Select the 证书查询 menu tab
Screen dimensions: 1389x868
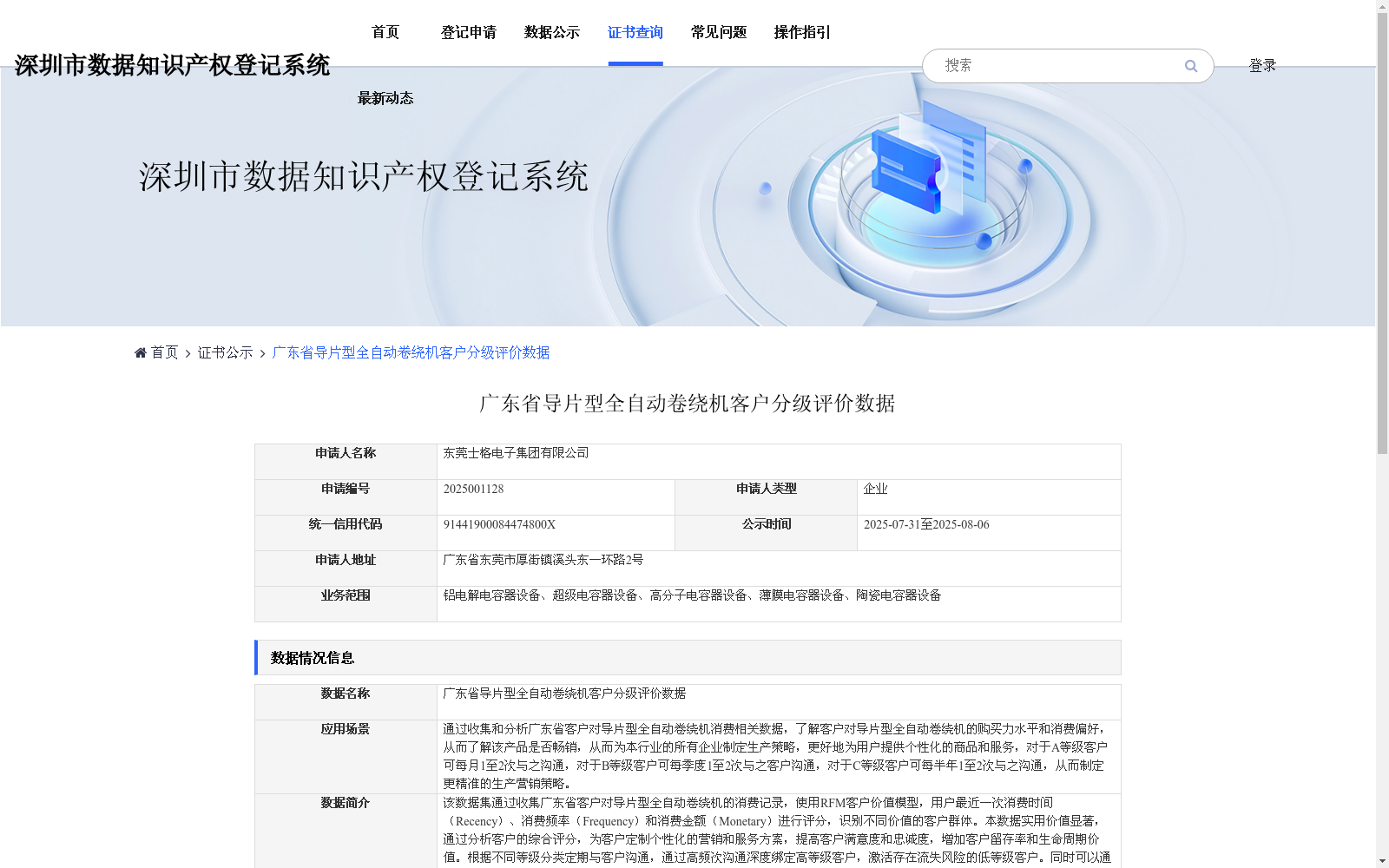pyautogui.click(x=635, y=32)
